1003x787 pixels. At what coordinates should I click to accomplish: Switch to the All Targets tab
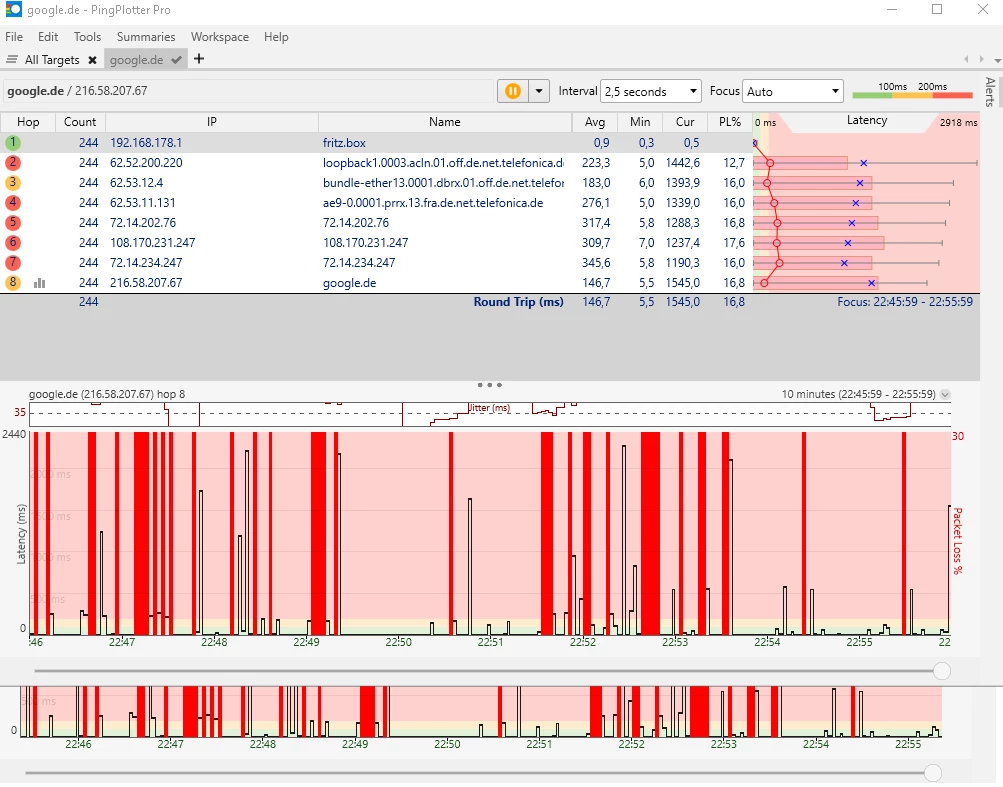point(52,60)
